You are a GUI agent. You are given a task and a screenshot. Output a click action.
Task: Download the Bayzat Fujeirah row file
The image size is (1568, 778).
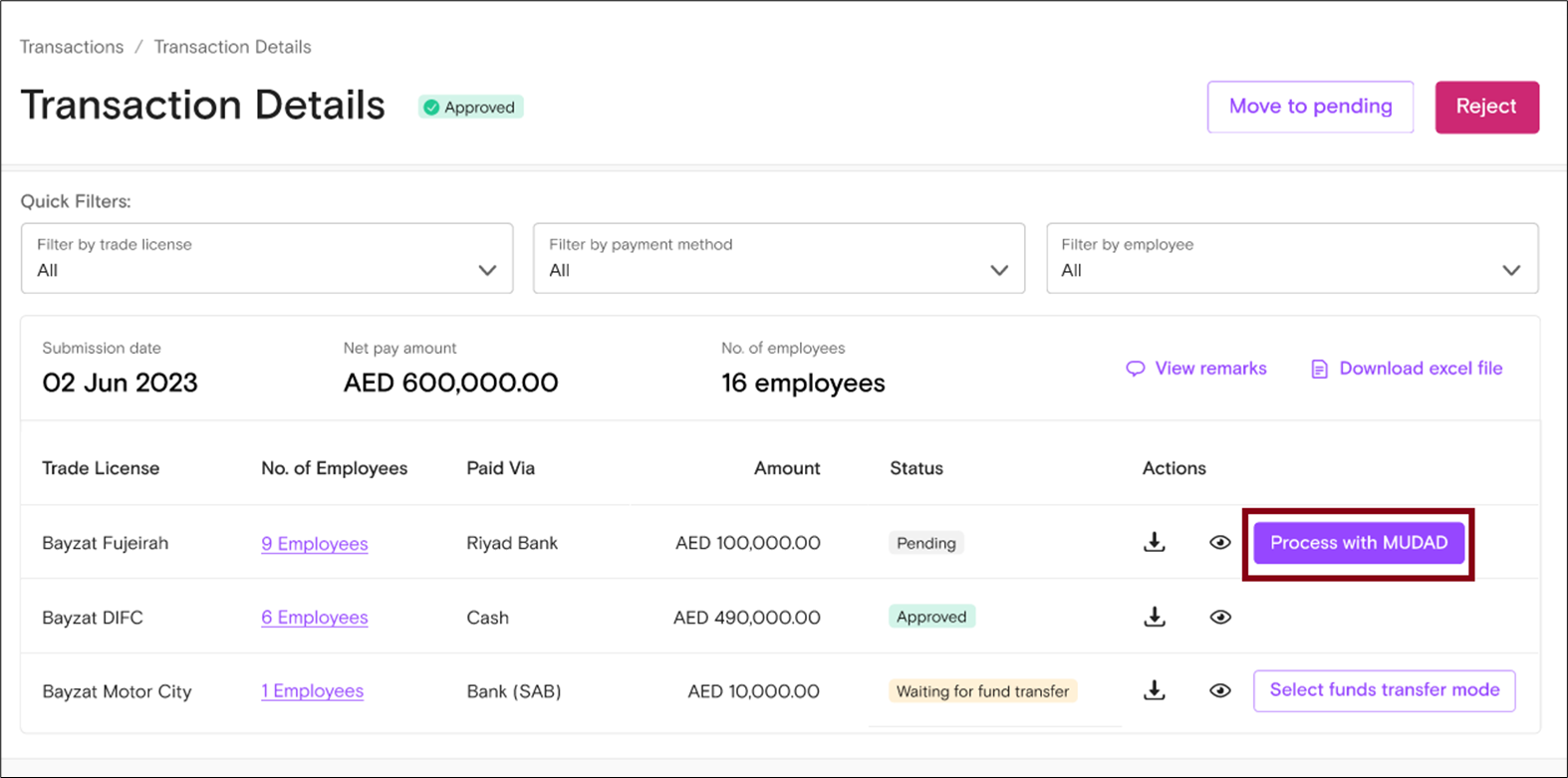[x=1155, y=542]
